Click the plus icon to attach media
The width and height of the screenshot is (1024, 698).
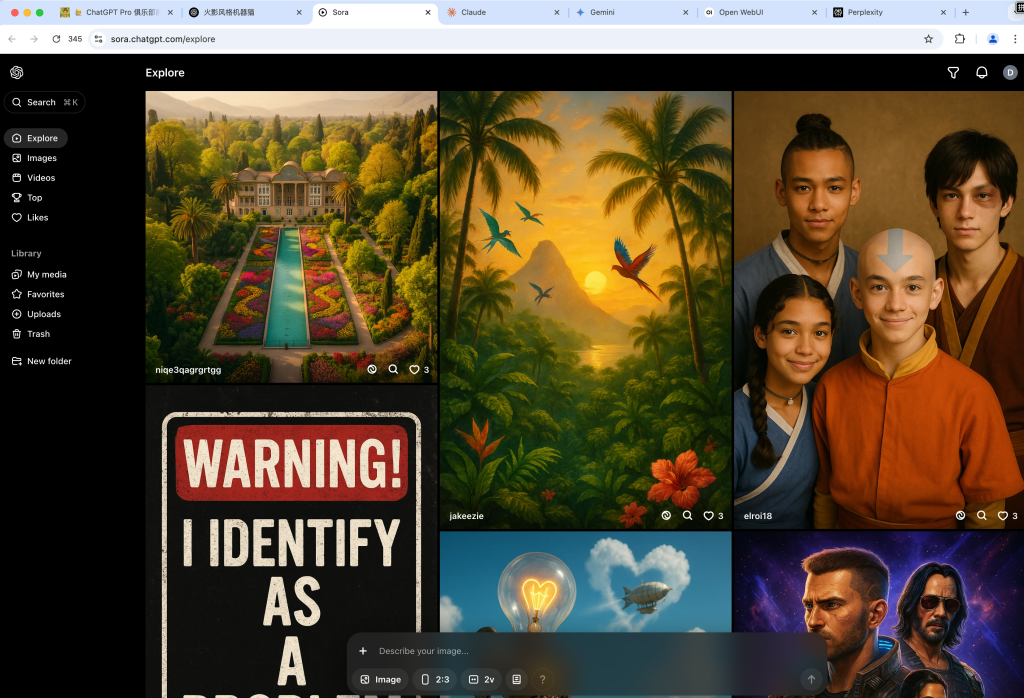(363, 651)
